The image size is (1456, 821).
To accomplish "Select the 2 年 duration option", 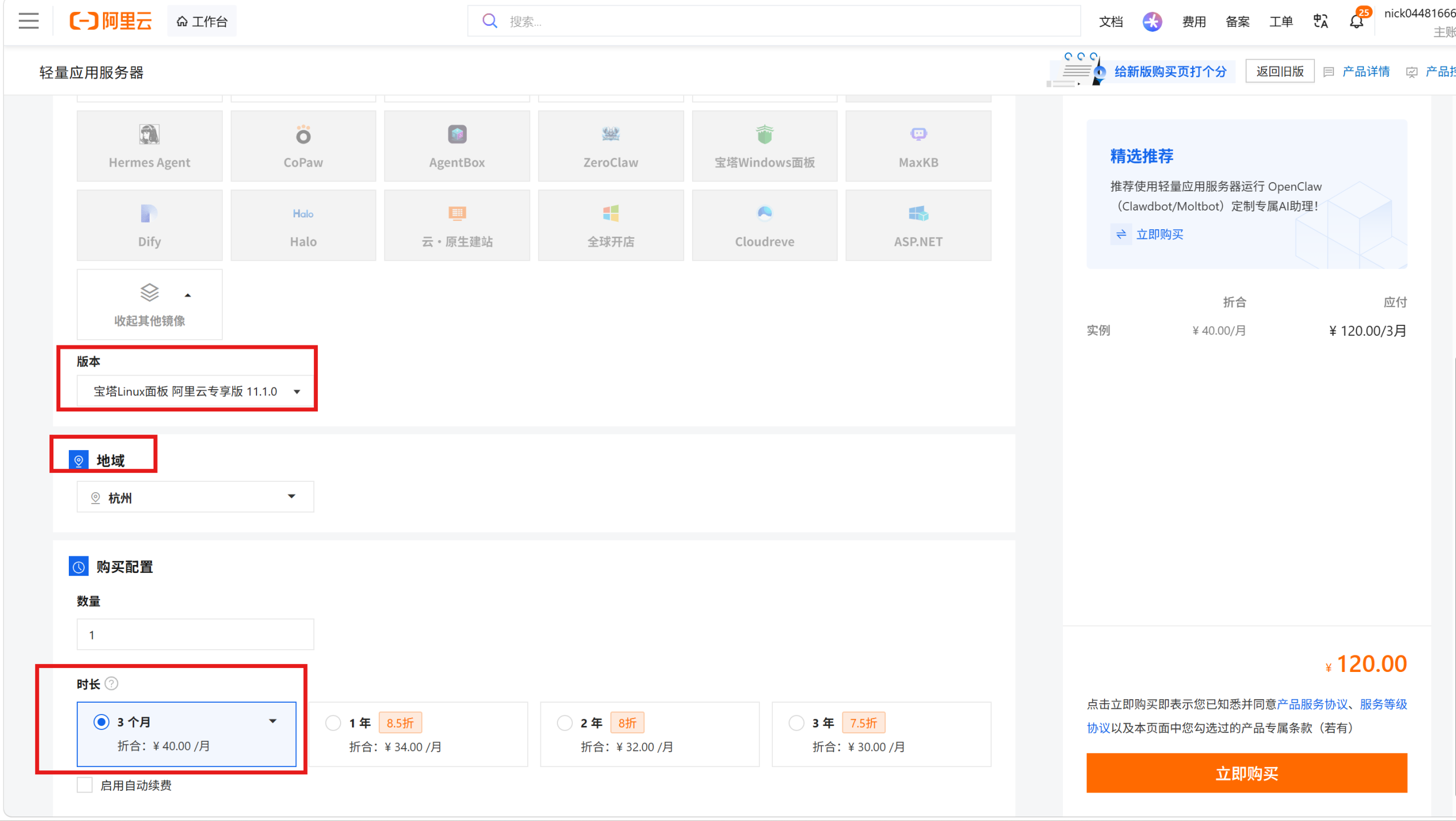I will coord(650,734).
